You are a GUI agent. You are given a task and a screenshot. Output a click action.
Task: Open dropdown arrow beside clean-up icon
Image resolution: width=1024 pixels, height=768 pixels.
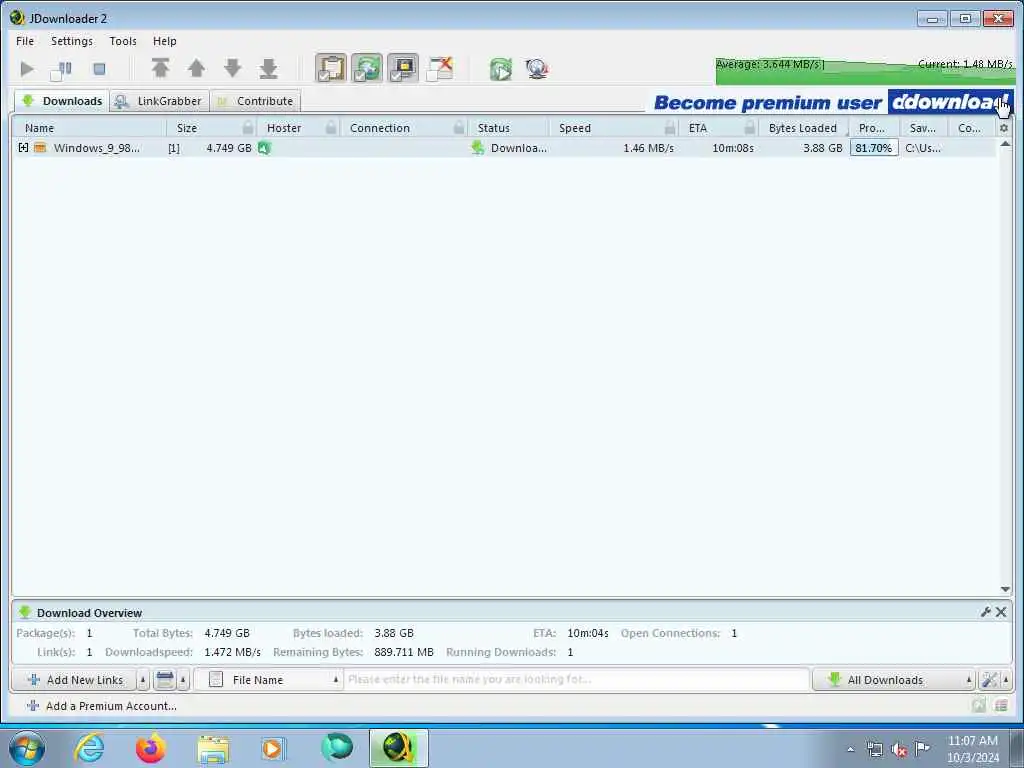pos(184,680)
